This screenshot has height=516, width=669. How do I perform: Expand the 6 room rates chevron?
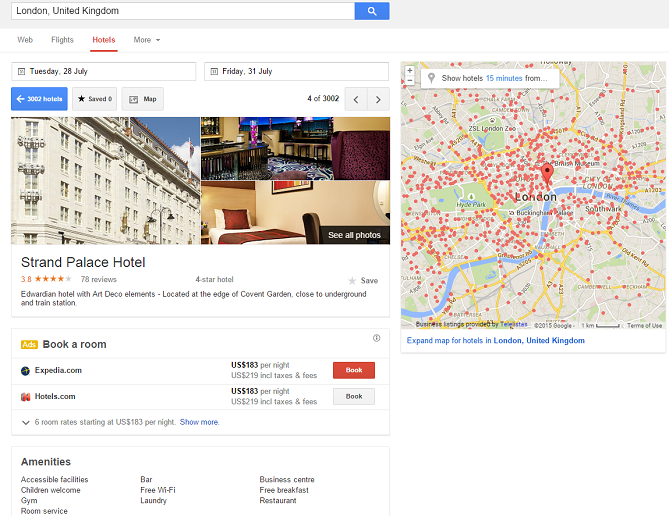click(x=26, y=423)
